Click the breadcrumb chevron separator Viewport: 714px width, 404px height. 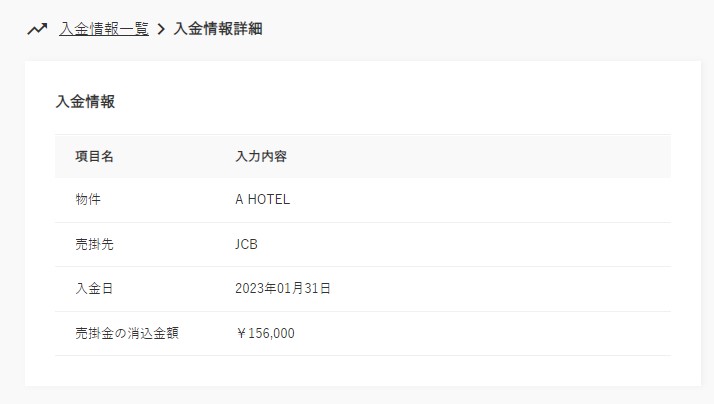pyautogui.click(x=161, y=29)
